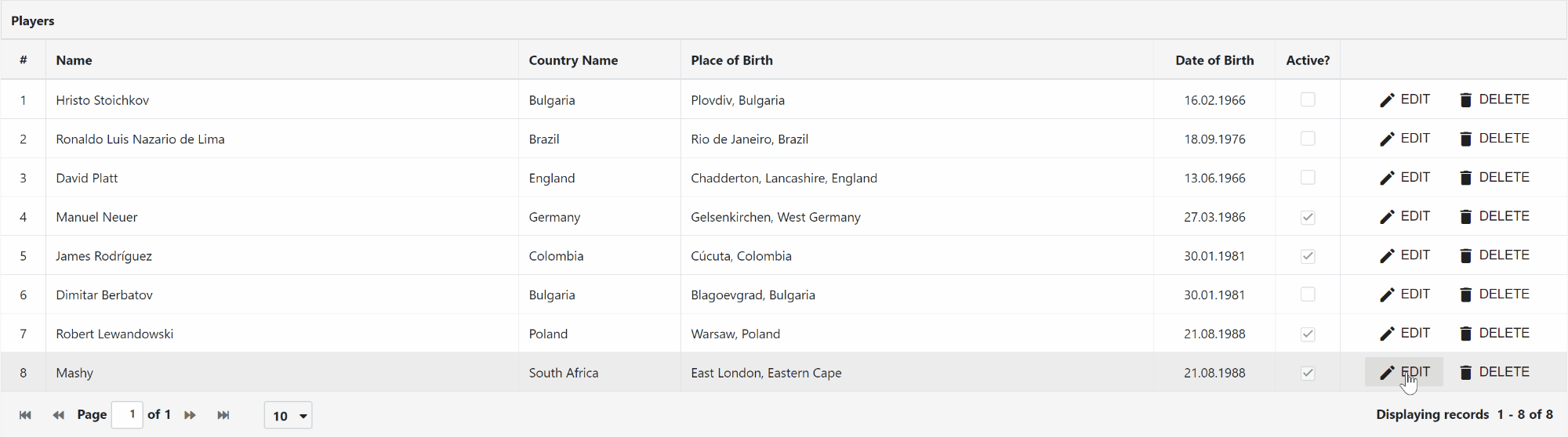Image resolution: width=1568 pixels, height=437 pixels.
Task: Click trash delete icon for David Platt
Action: (1465, 178)
